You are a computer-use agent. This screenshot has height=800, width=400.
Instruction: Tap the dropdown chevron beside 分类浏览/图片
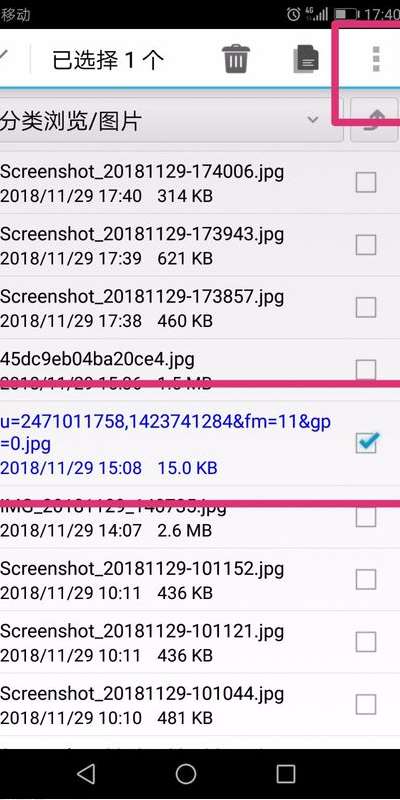pyautogui.click(x=312, y=120)
